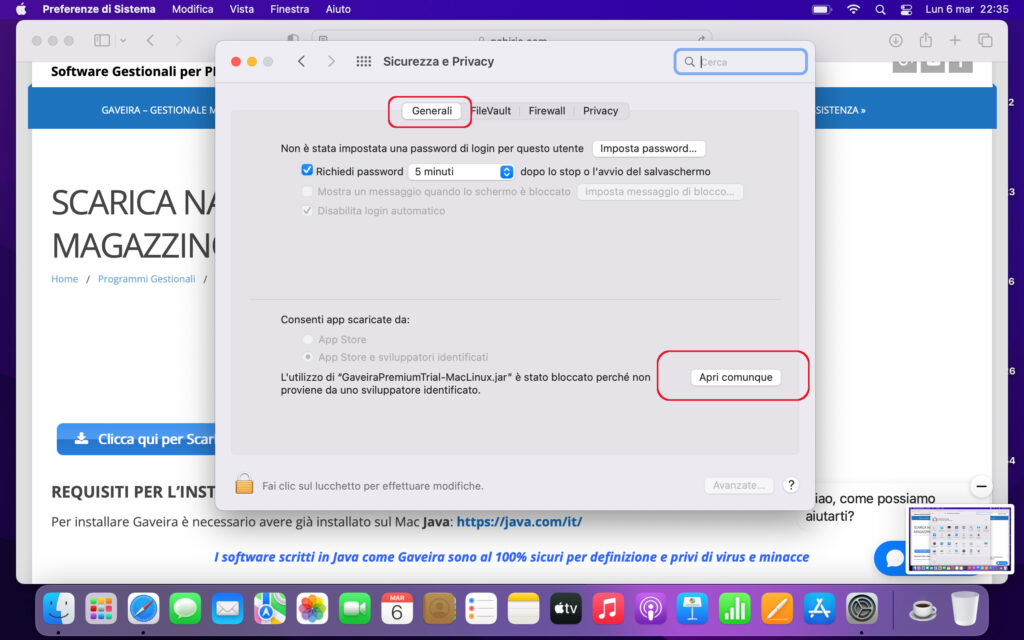1024x640 pixels.
Task: Open the Vista menu
Action: point(242,9)
